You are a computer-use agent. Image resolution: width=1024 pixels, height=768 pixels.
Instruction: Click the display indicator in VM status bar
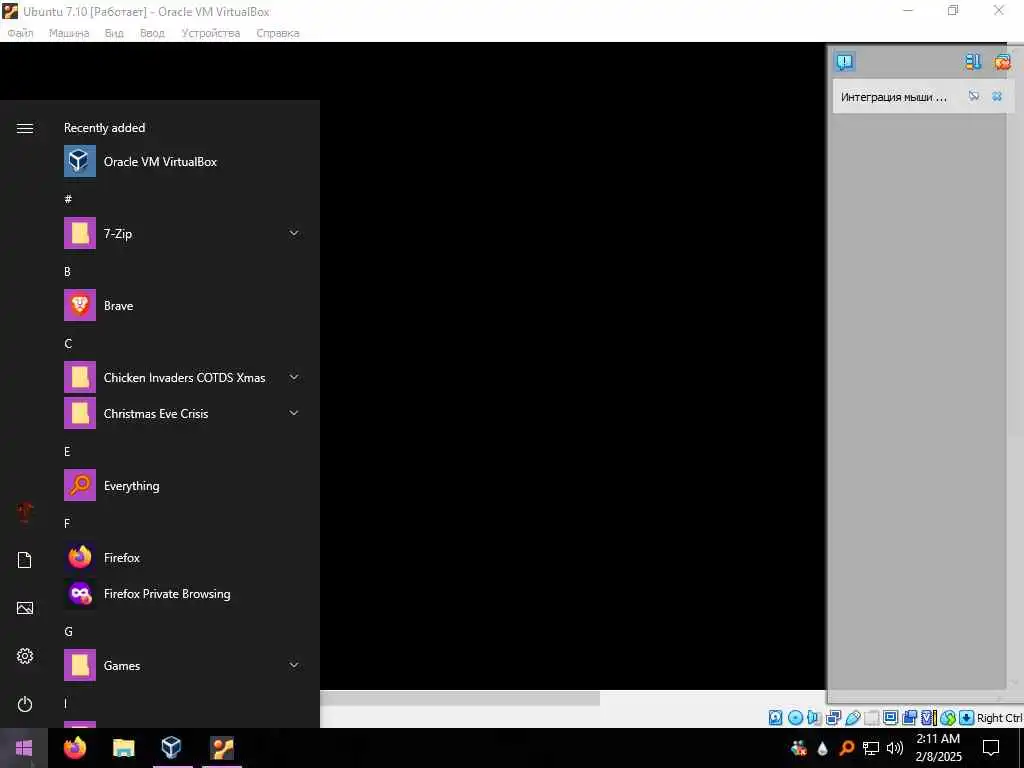pos(890,718)
